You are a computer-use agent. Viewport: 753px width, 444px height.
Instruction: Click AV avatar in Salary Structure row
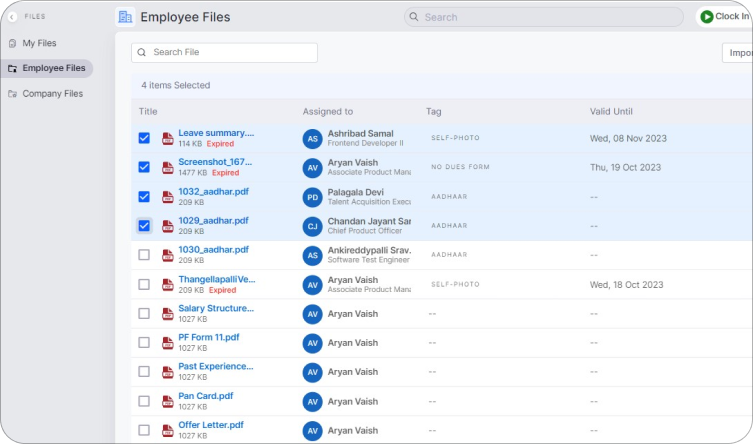pos(313,314)
